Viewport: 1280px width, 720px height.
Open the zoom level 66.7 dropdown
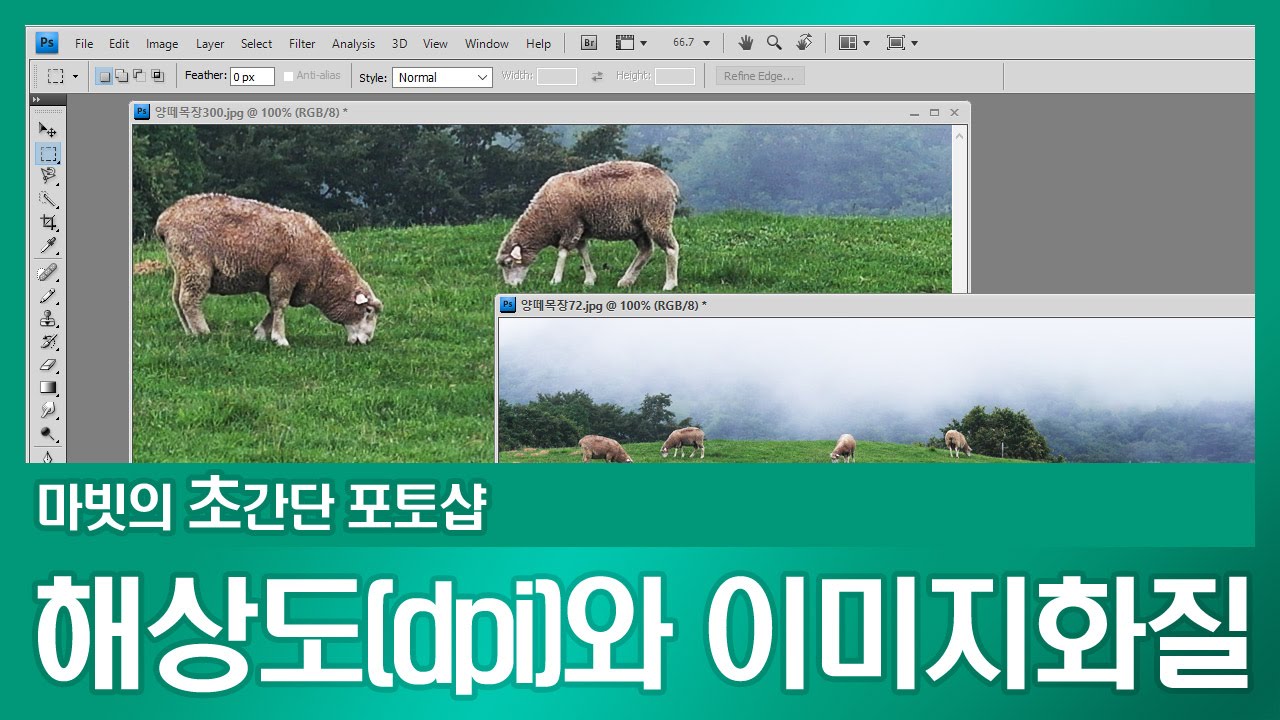tap(706, 43)
